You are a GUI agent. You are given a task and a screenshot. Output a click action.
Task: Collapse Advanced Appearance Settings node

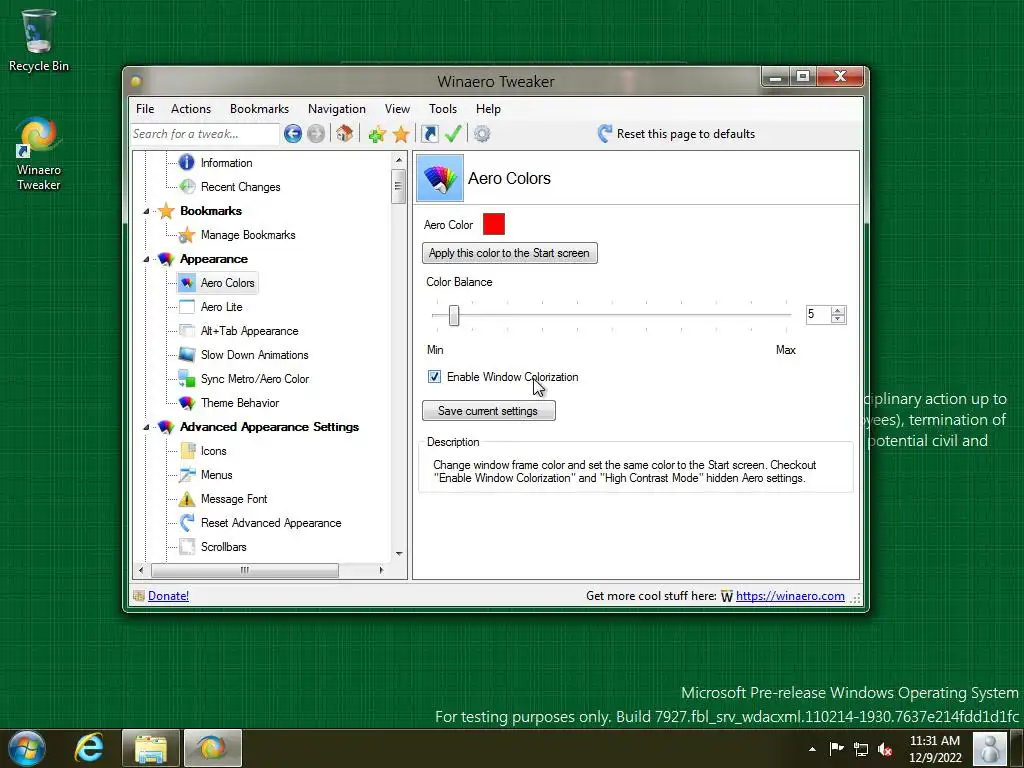coord(146,427)
